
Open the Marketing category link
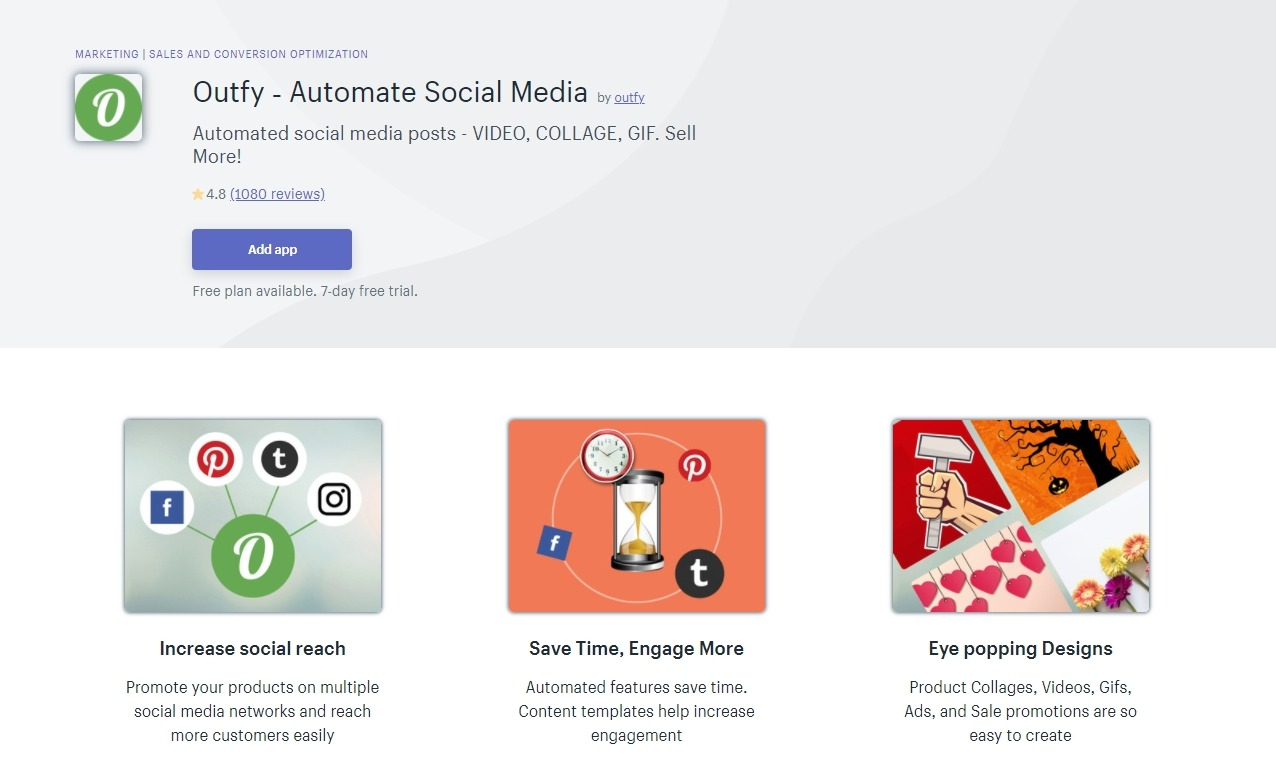tap(107, 54)
